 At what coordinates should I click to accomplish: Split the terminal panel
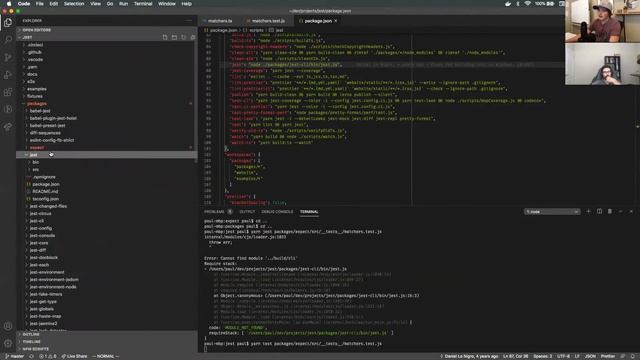(599, 211)
